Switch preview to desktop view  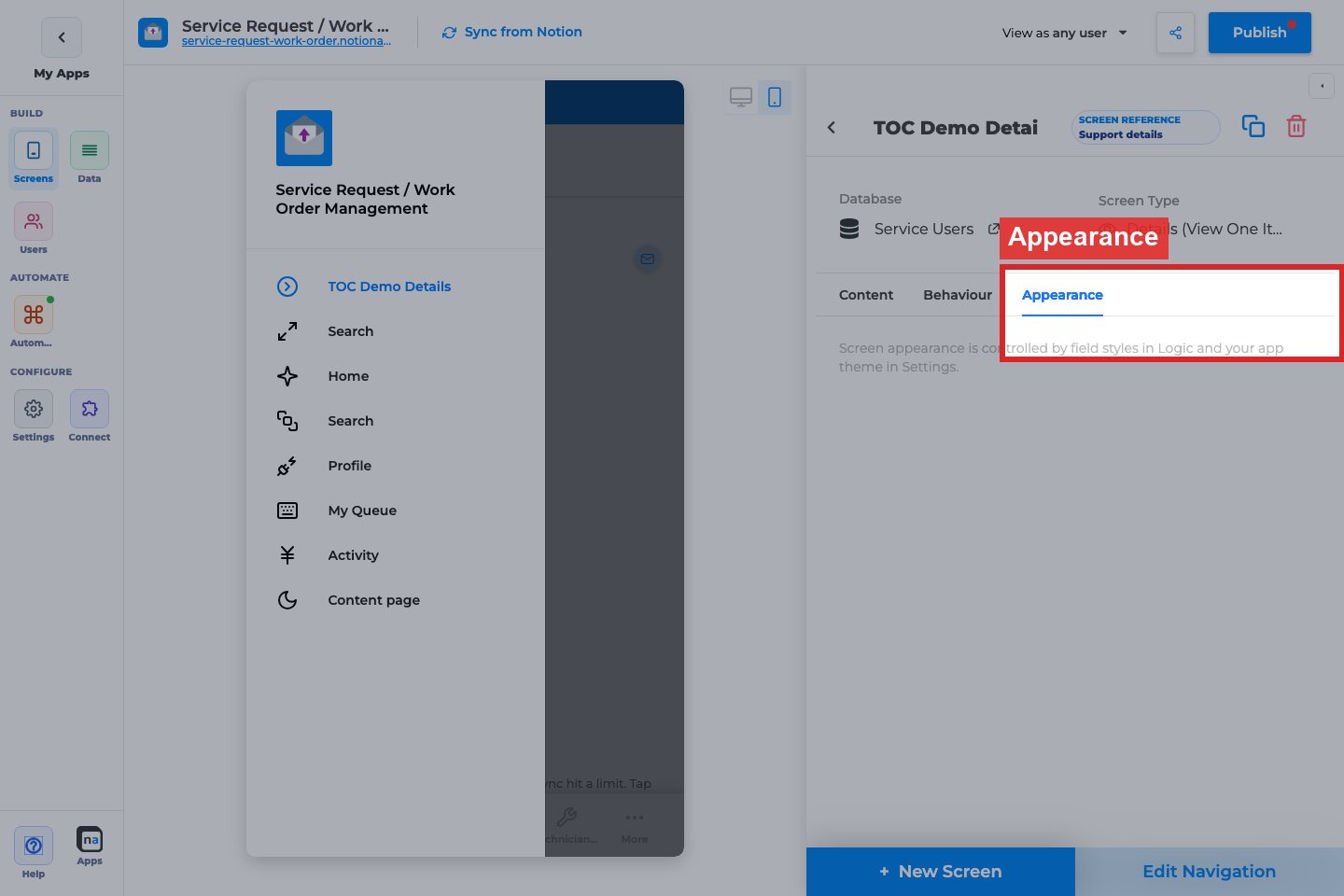pyautogui.click(x=741, y=97)
